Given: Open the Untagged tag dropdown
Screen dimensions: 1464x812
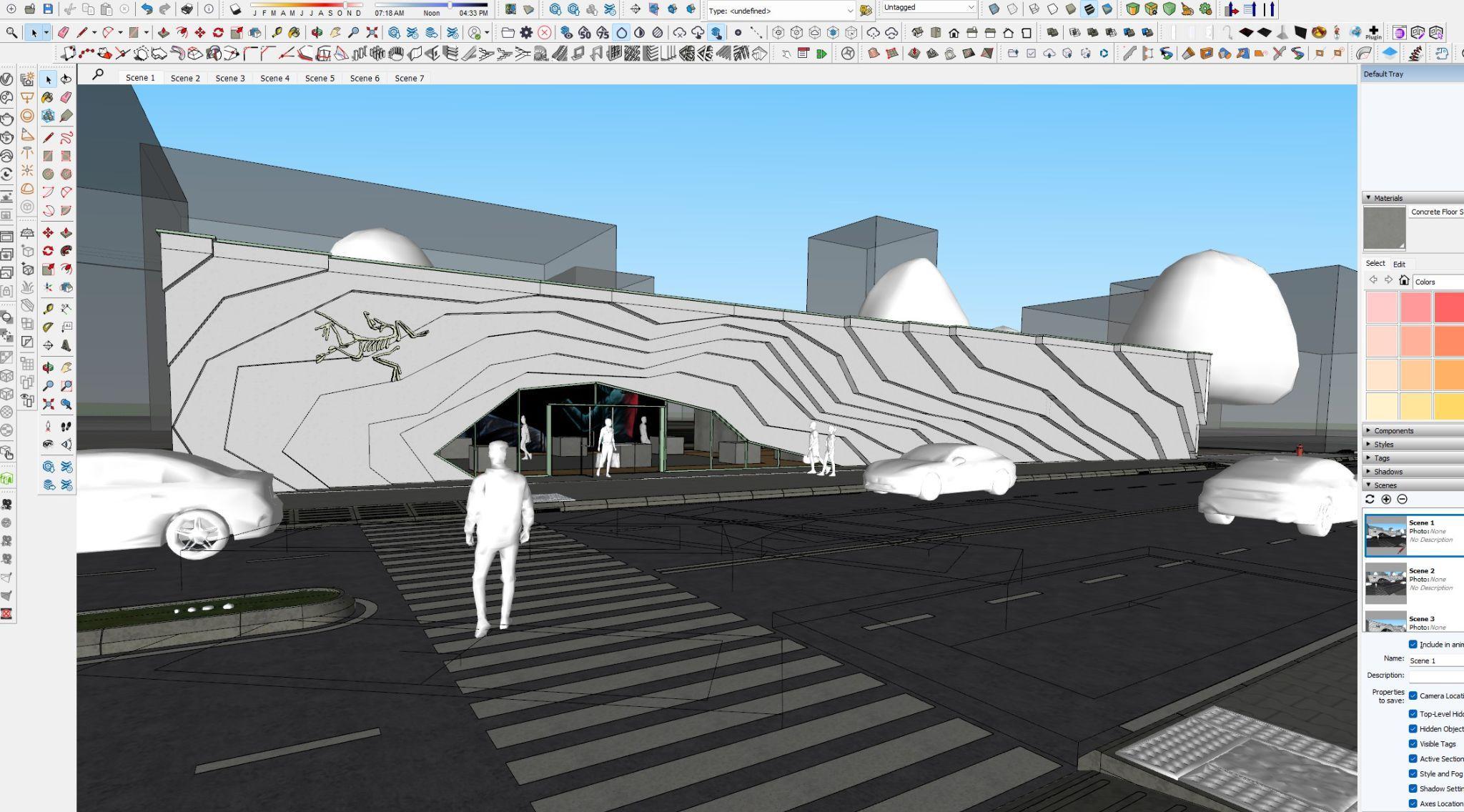Looking at the screenshot, I should tap(929, 8).
